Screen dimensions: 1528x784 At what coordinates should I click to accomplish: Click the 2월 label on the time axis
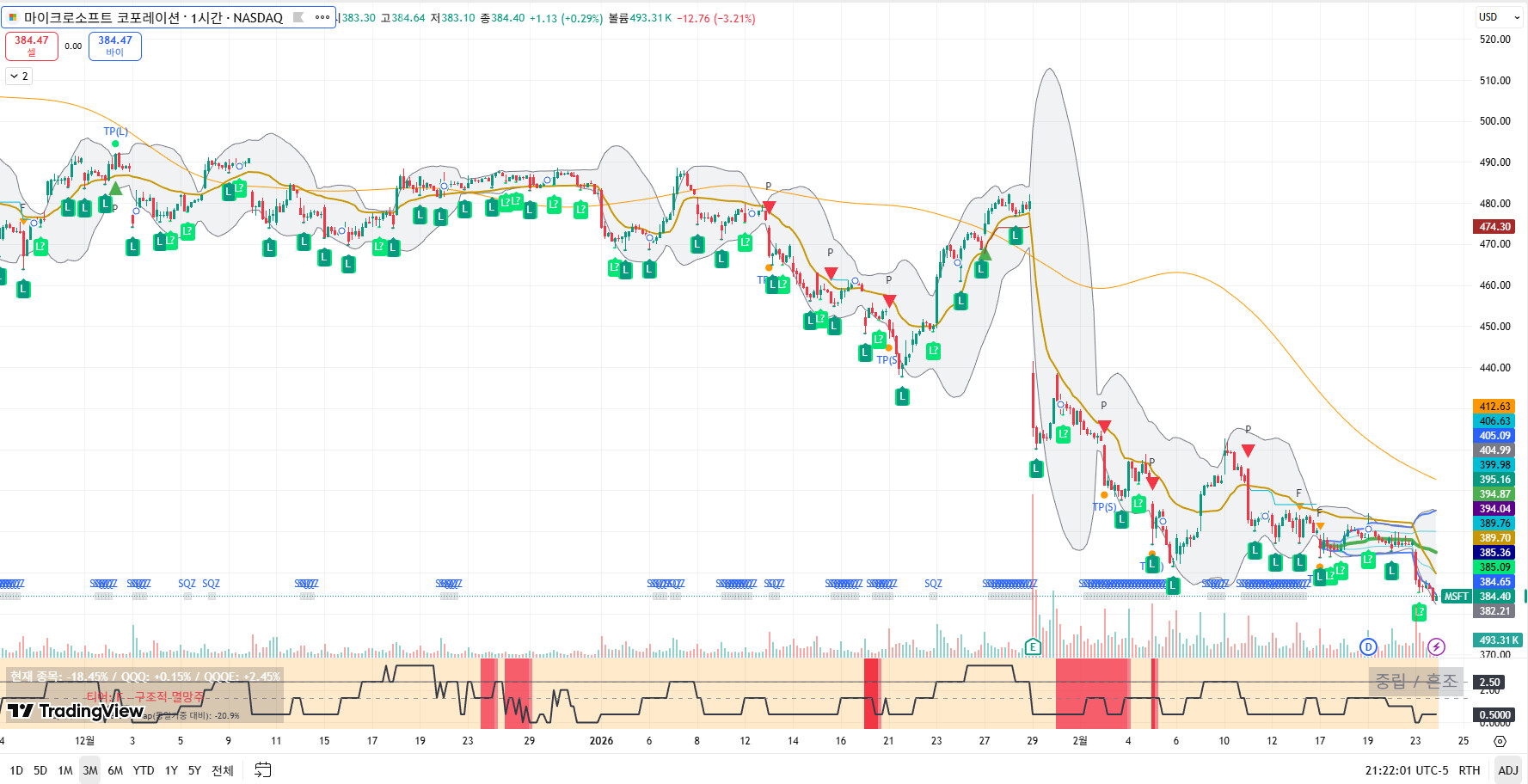(x=1080, y=741)
